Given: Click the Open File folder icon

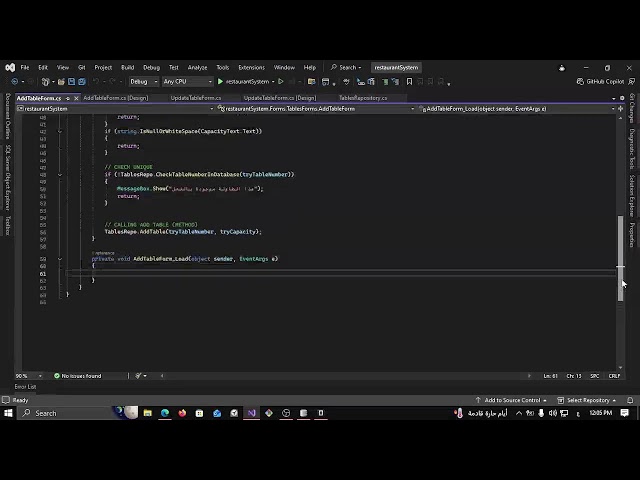Looking at the screenshot, I should 61,82.
